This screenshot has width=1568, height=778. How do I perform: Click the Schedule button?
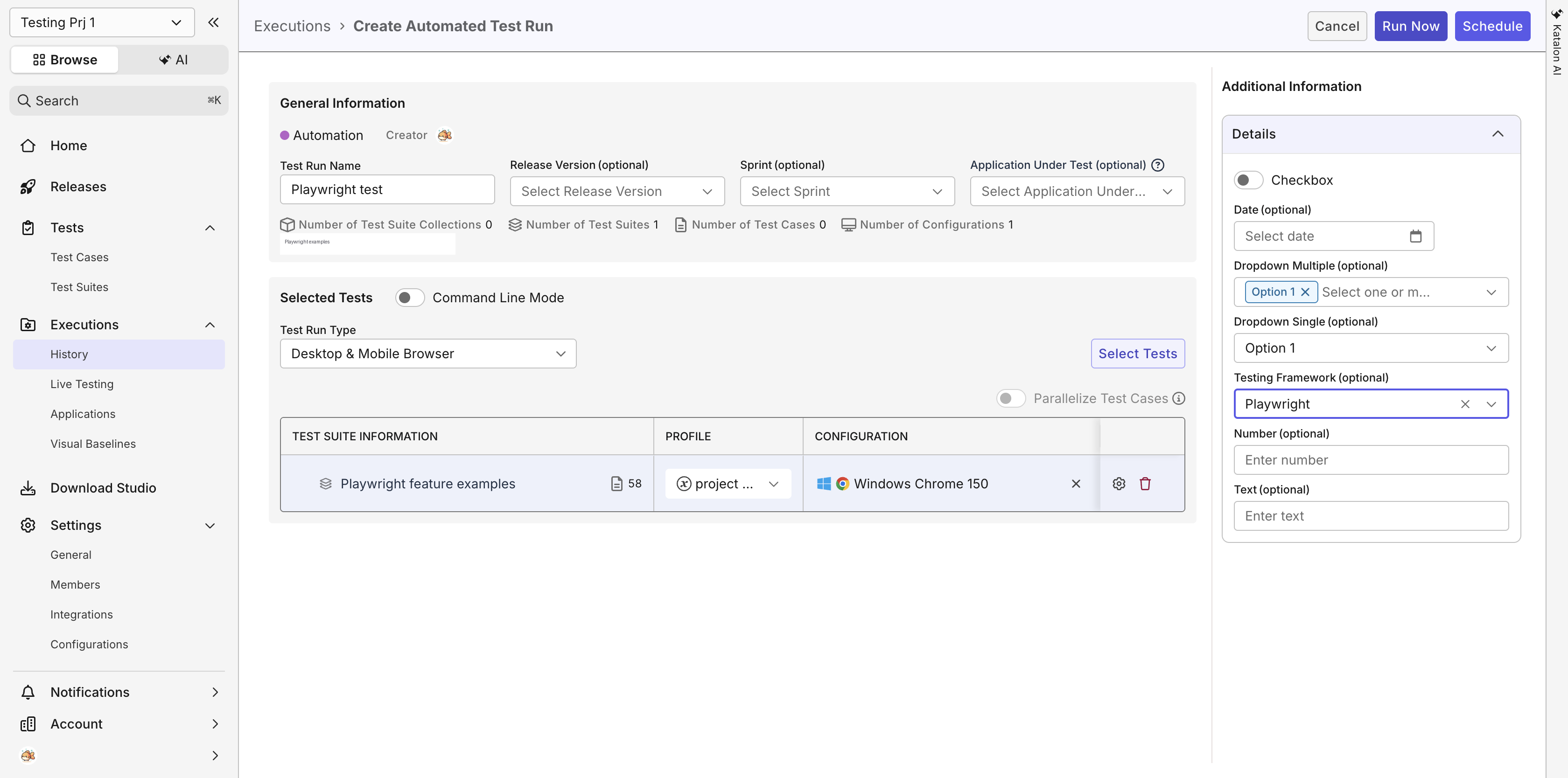tap(1492, 26)
